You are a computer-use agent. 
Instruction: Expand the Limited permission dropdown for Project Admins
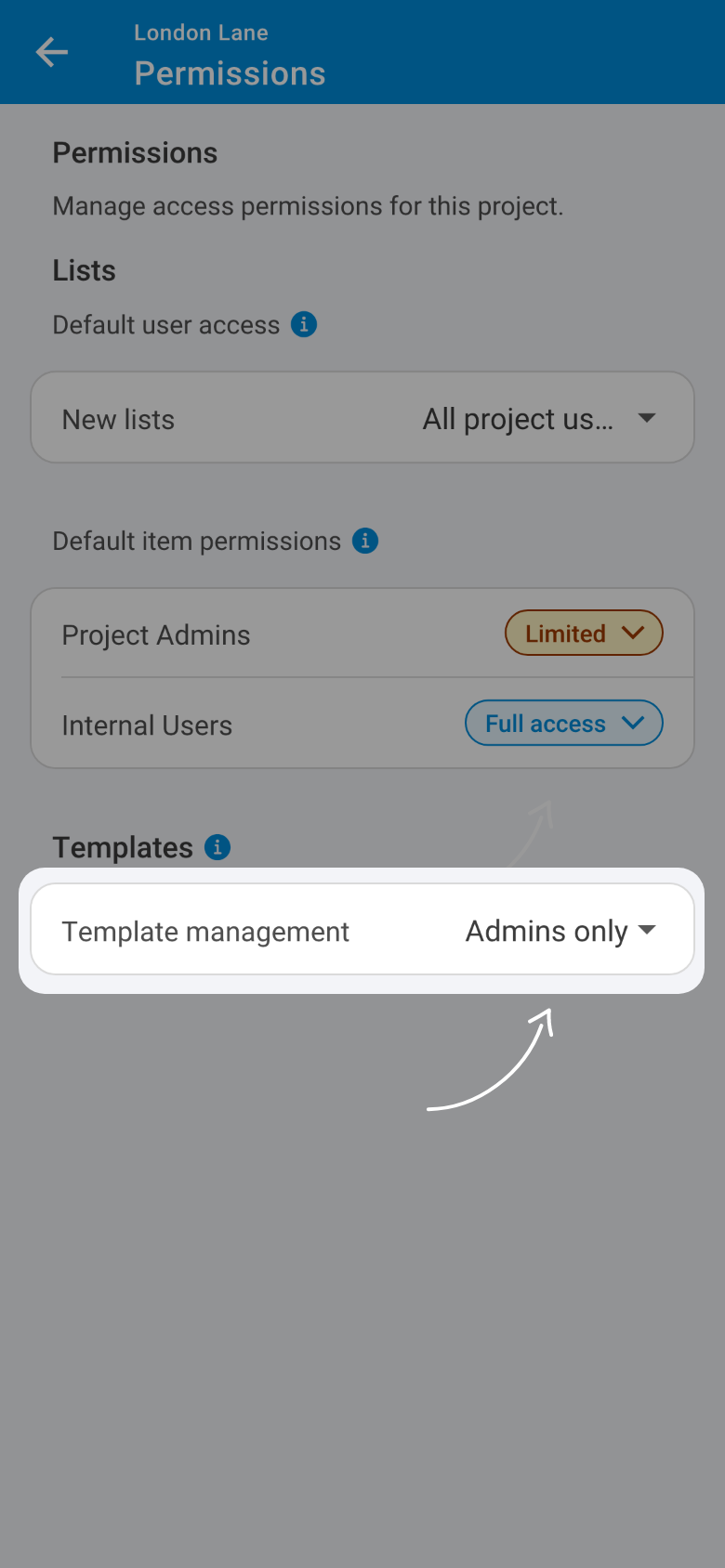(x=584, y=634)
